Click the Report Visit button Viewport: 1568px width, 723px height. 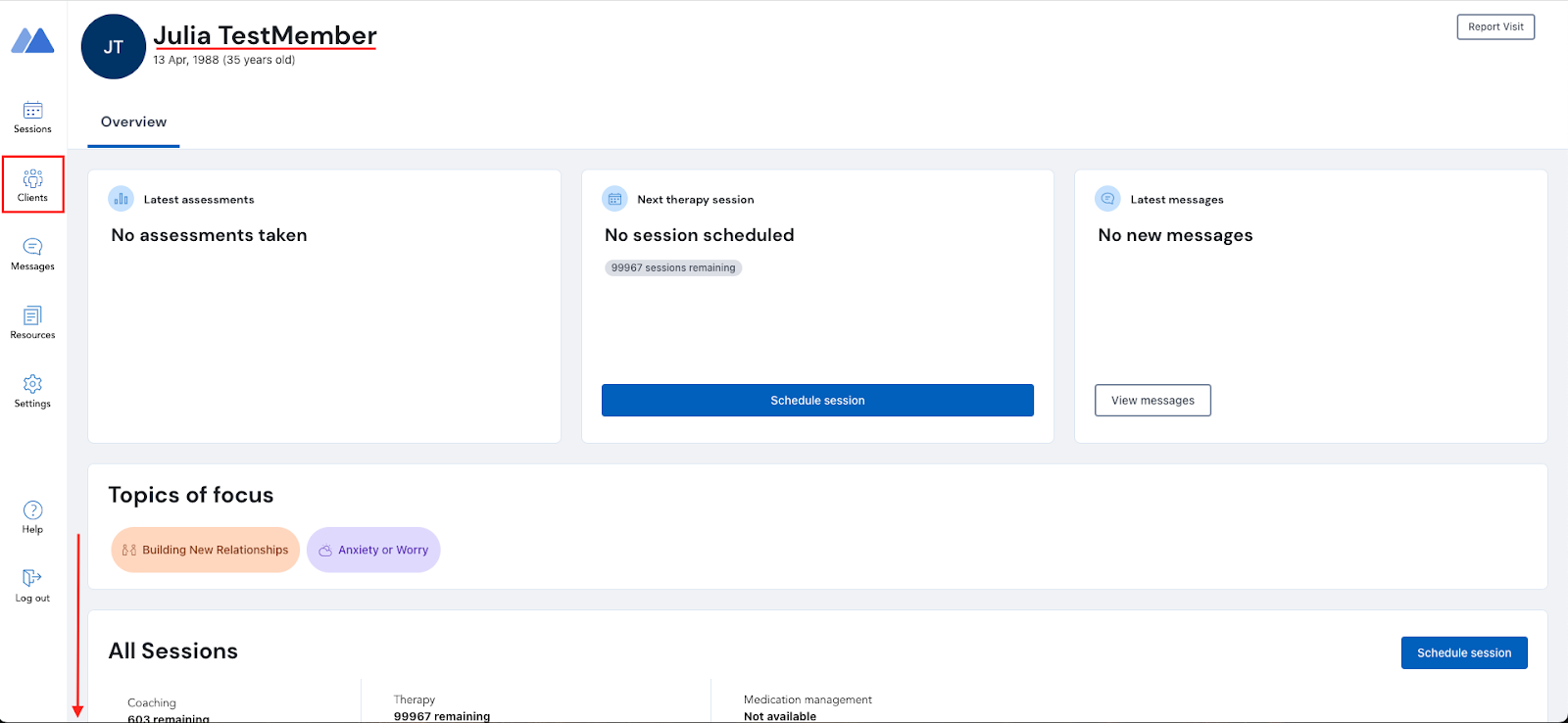click(1495, 27)
